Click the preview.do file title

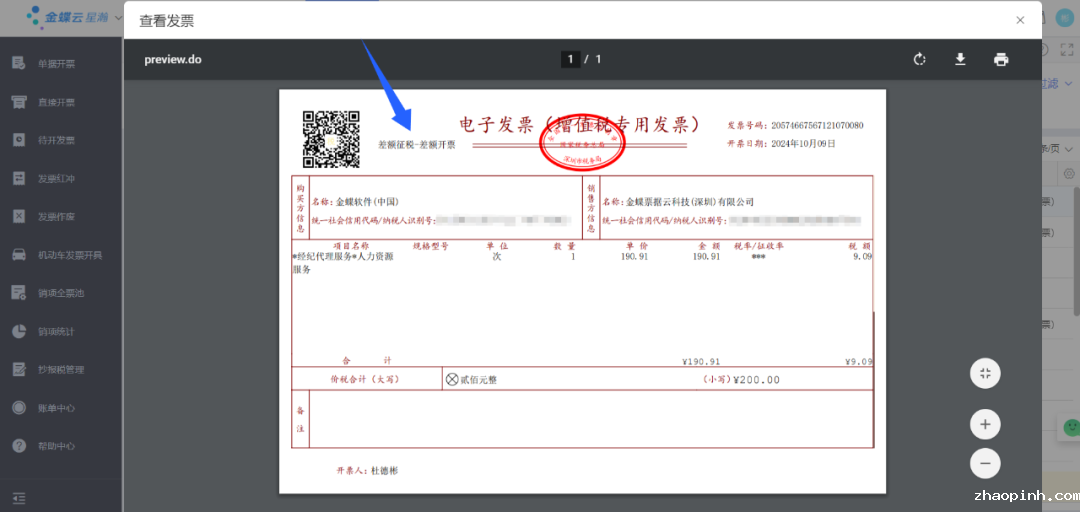173,59
